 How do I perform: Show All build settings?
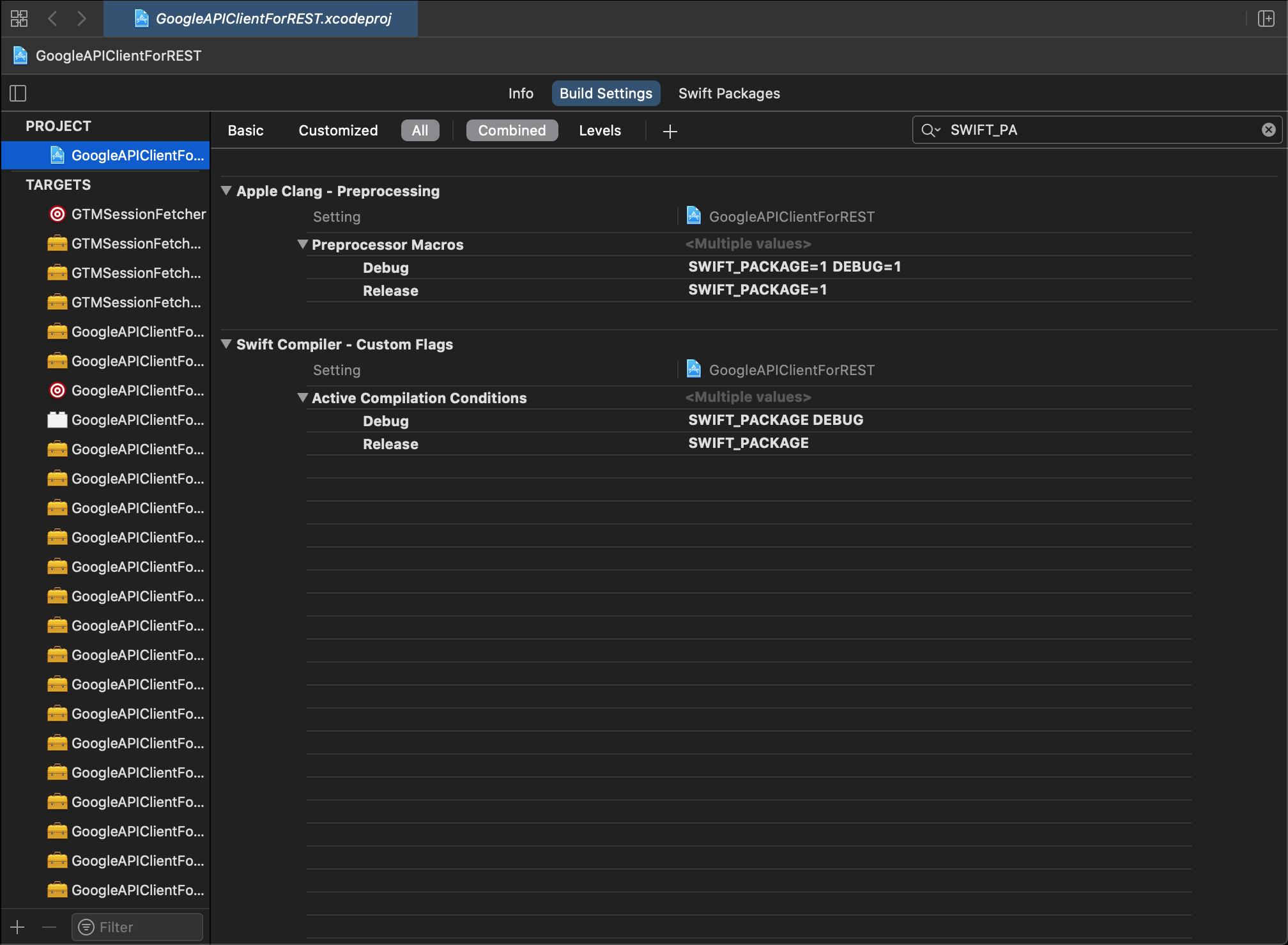(420, 130)
